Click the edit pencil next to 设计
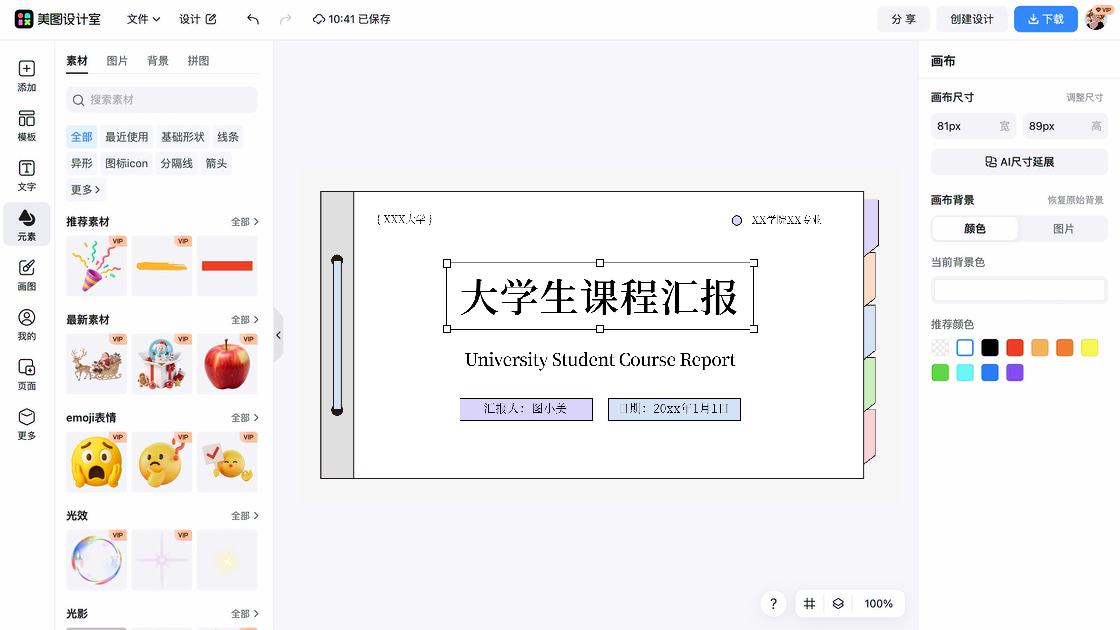 [211, 19]
